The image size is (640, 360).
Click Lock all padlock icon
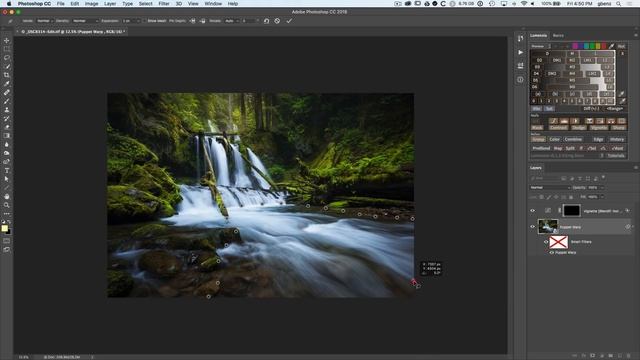[x=571, y=197]
